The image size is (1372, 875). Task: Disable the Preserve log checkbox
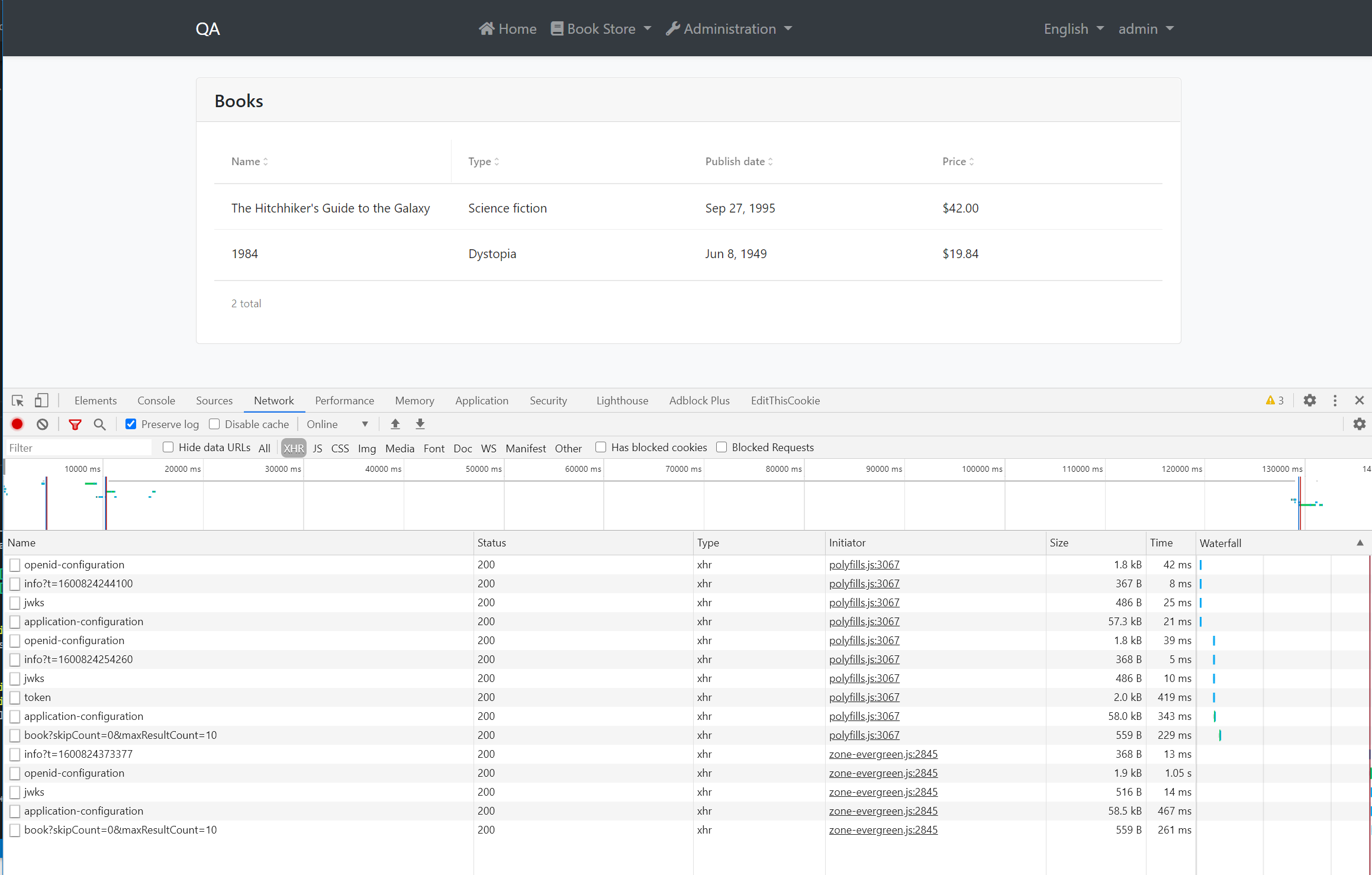point(131,424)
